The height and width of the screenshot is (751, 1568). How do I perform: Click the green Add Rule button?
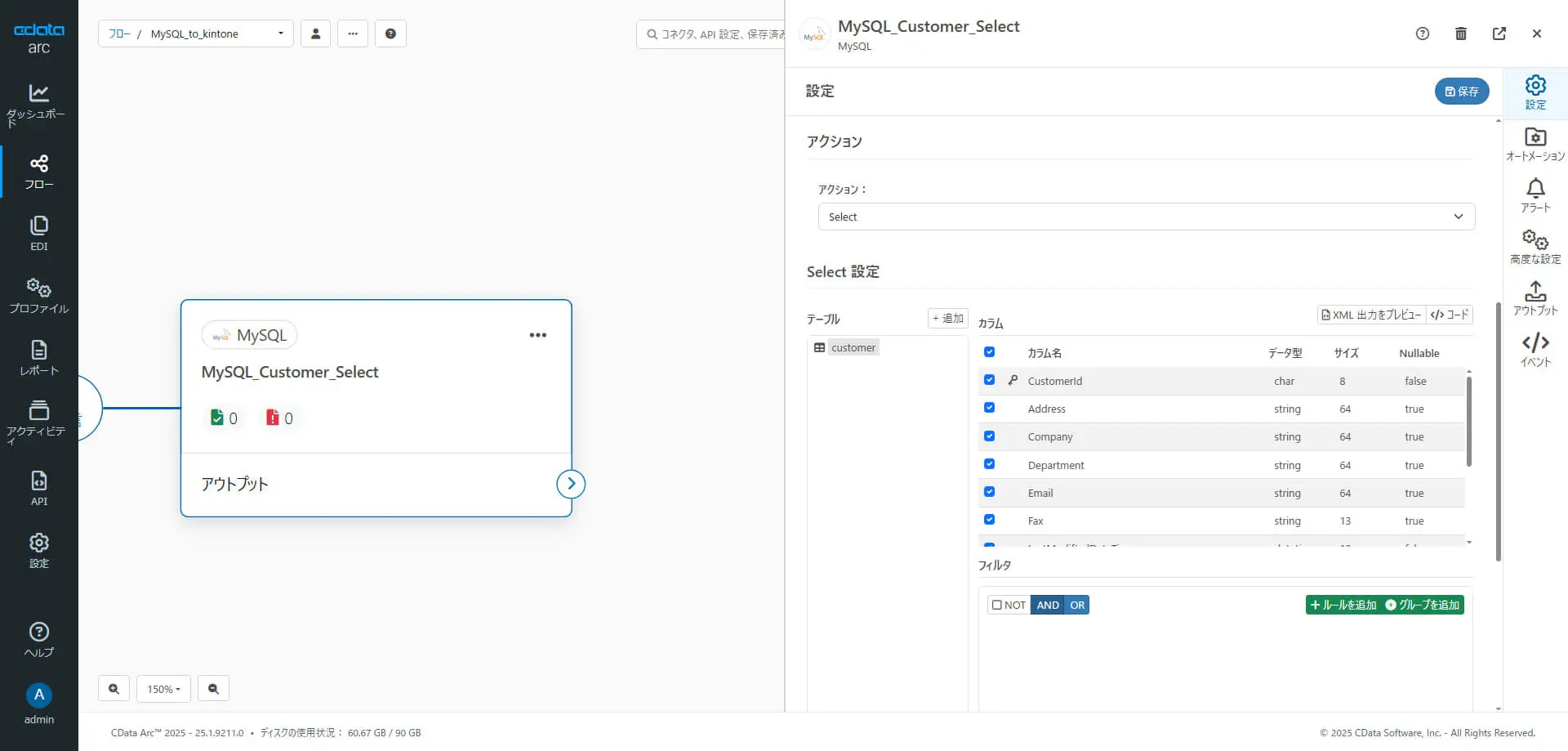tap(1343, 605)
